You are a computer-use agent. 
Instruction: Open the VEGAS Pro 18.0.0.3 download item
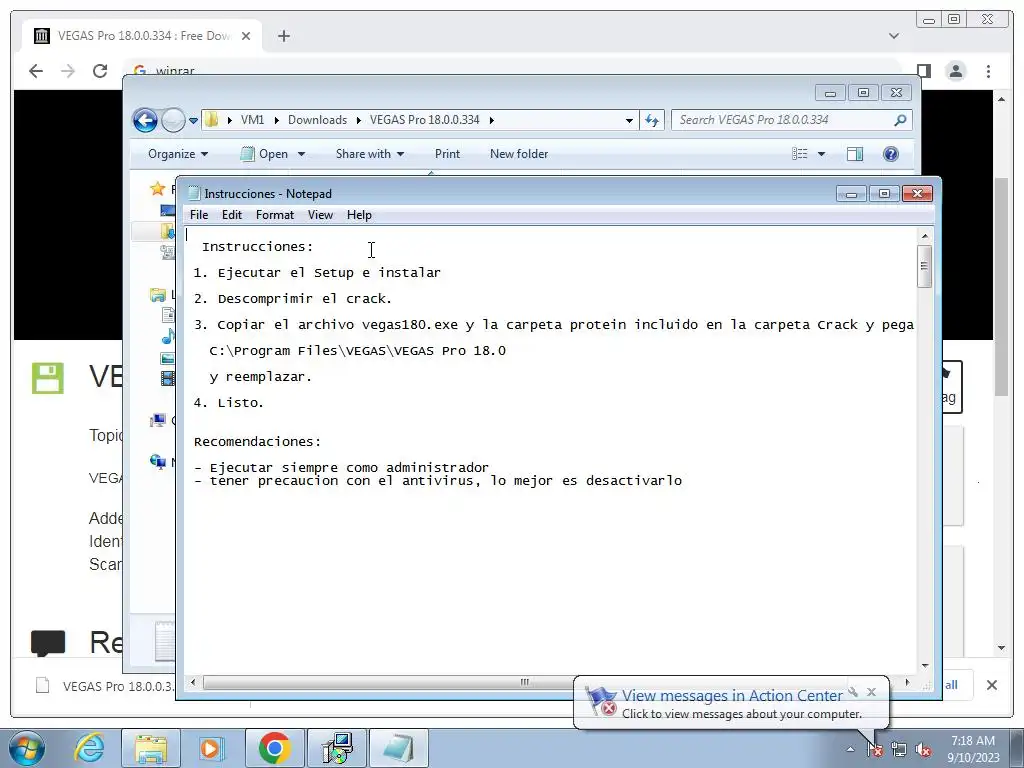click(104, 686)
